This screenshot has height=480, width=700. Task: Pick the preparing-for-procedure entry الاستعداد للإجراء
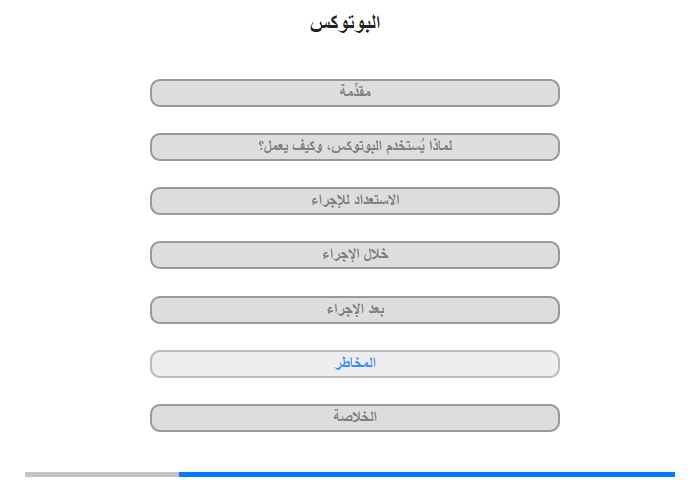pos(355,200)
